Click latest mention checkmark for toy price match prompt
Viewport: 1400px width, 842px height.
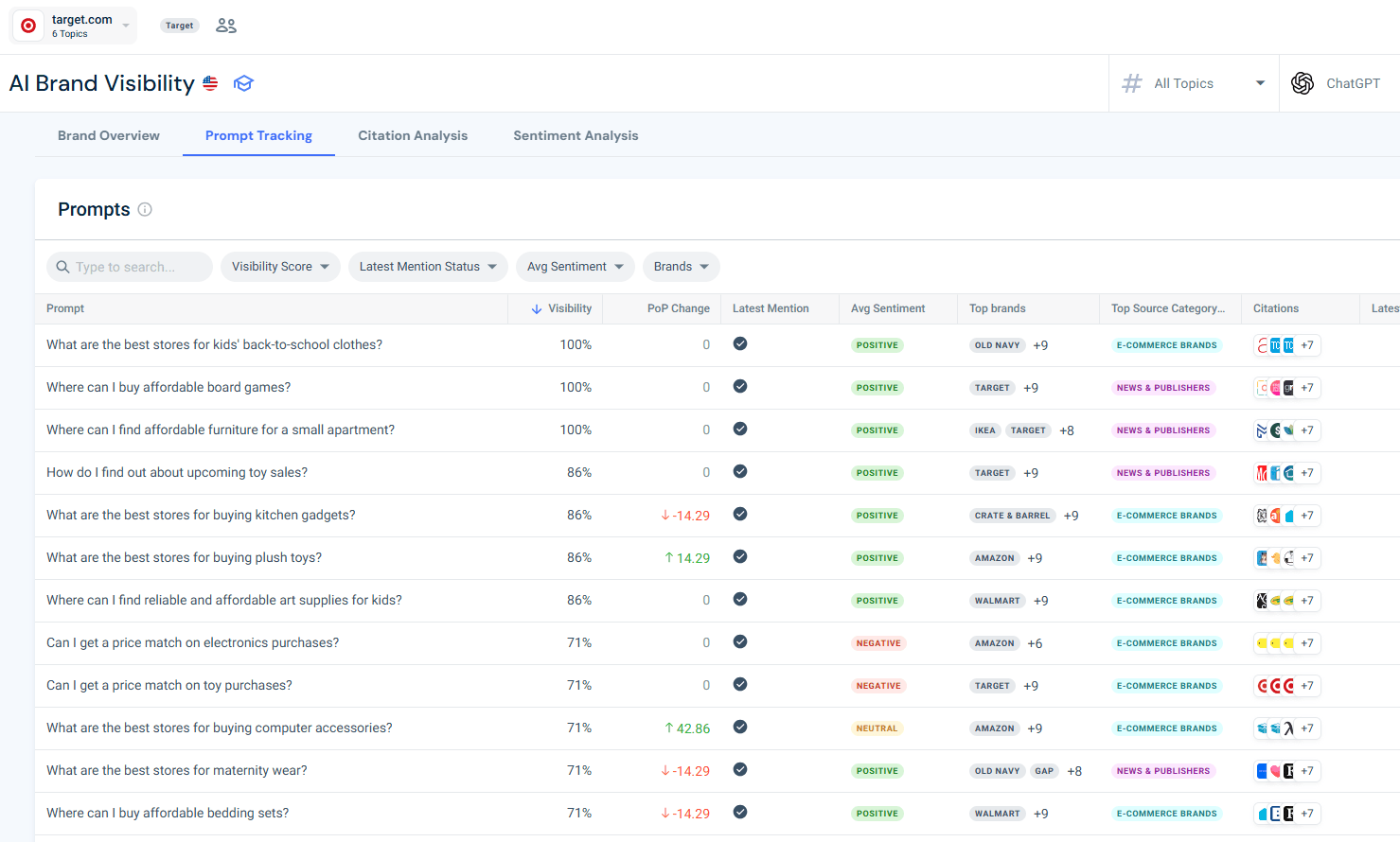pyautogui.click(x=740, y=684)
